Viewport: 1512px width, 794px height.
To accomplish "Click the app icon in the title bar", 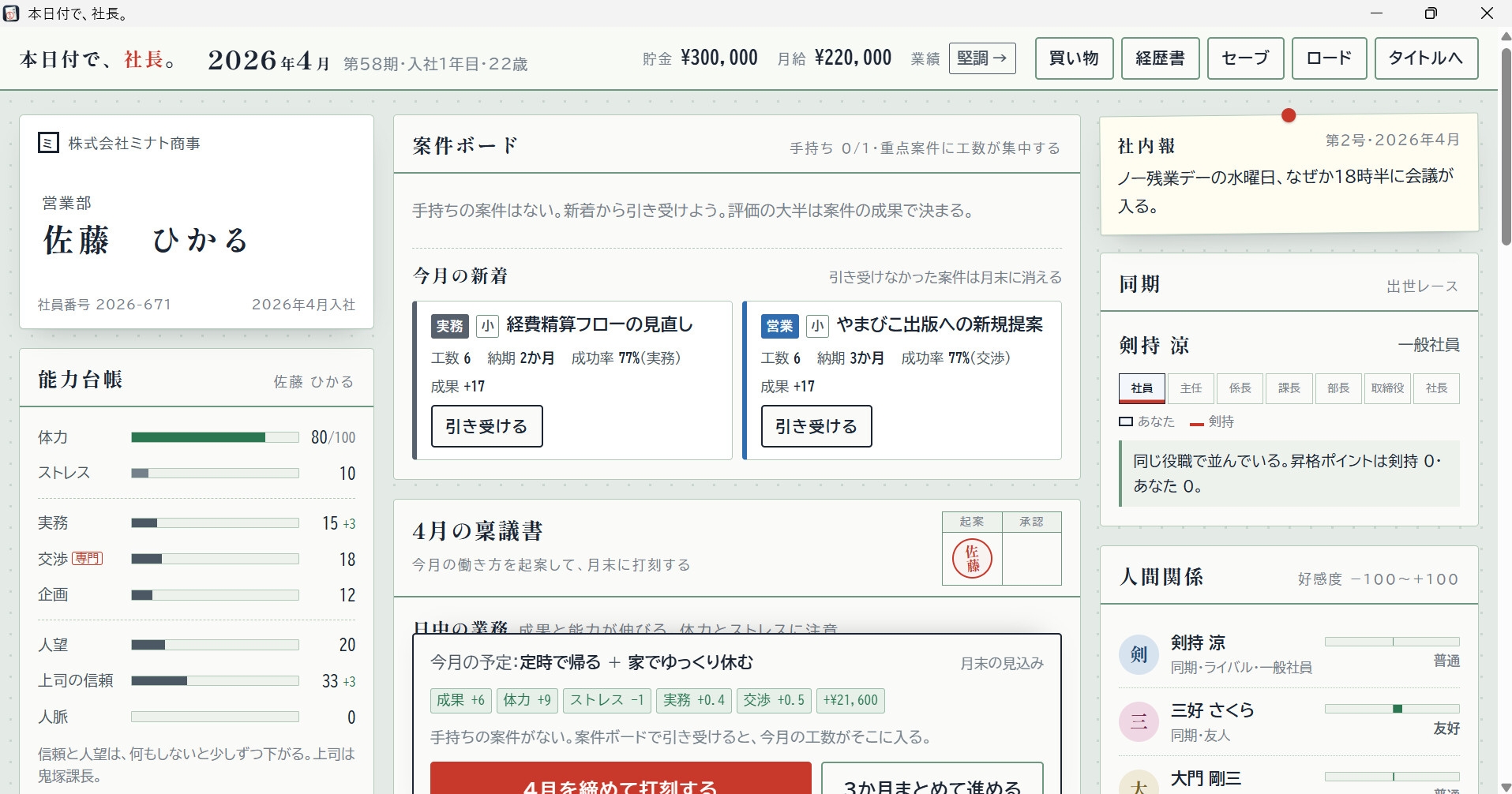I will (x=12, y=13).
